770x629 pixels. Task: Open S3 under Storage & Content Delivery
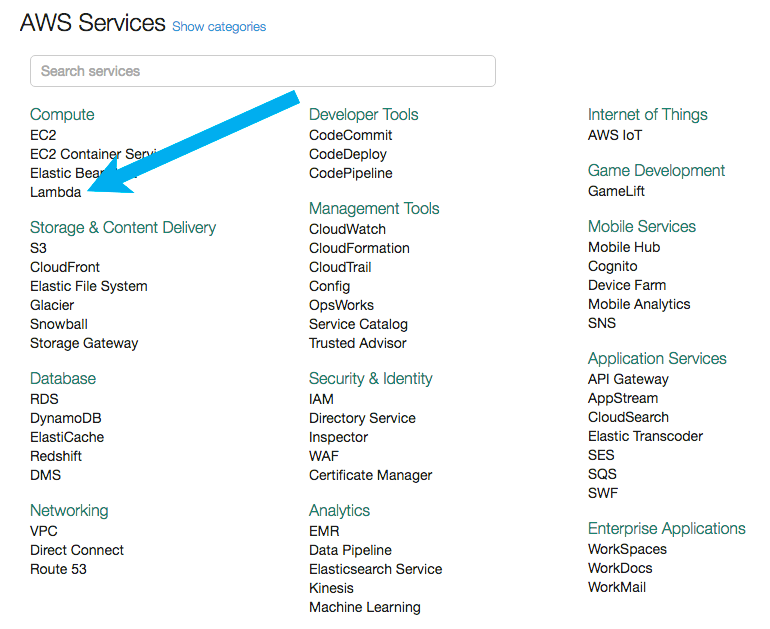(x=38, y=248)
